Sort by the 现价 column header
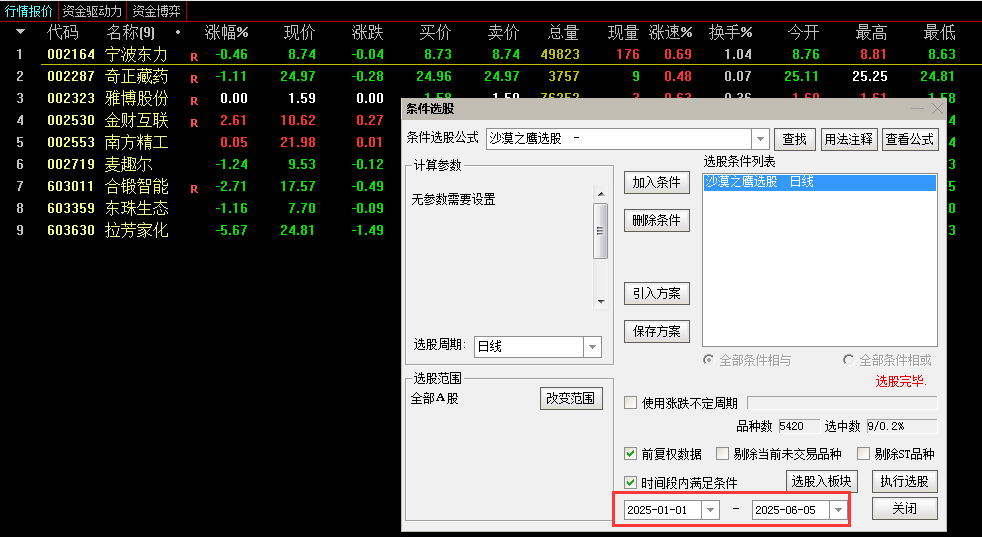The width and height of the screenshot is (982, 537). 299,32
